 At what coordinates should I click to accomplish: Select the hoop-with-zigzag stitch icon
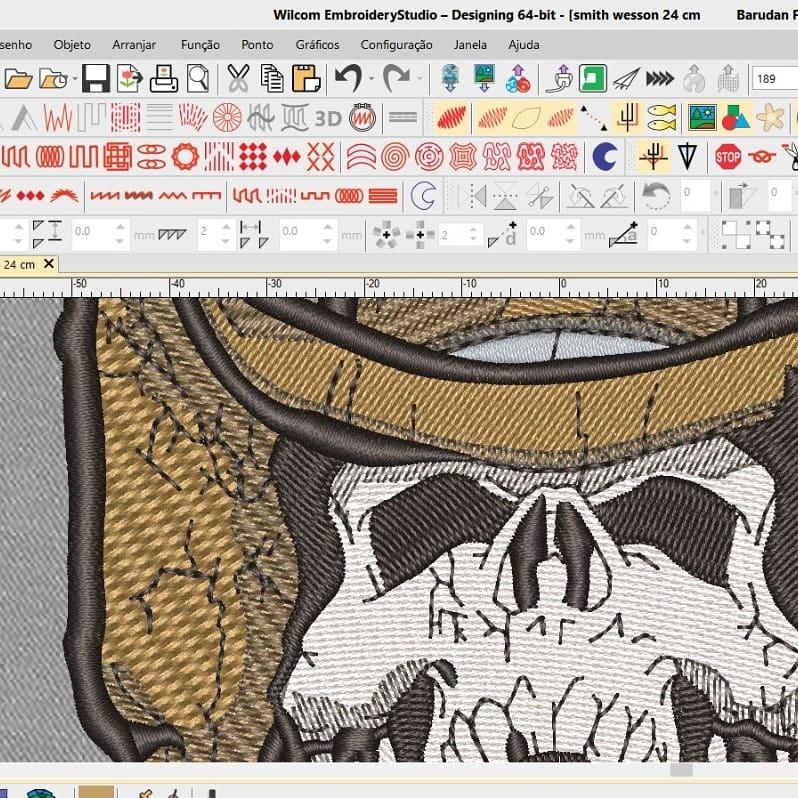tap(363, 118)
